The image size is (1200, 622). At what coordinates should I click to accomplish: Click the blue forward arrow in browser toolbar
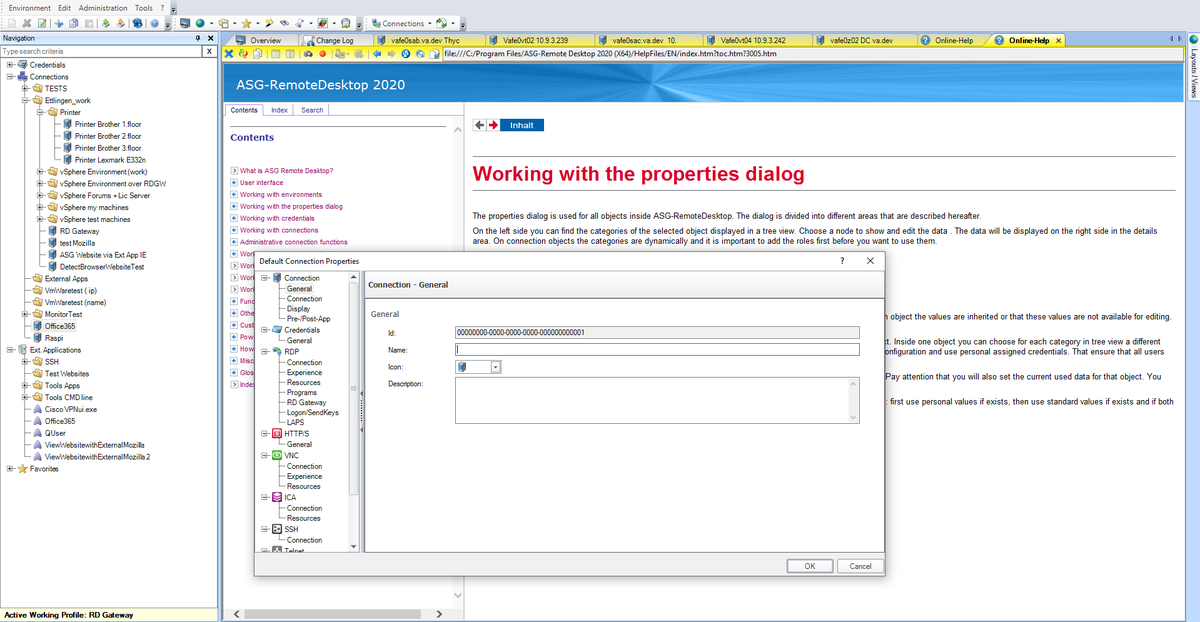pos(392,53)
